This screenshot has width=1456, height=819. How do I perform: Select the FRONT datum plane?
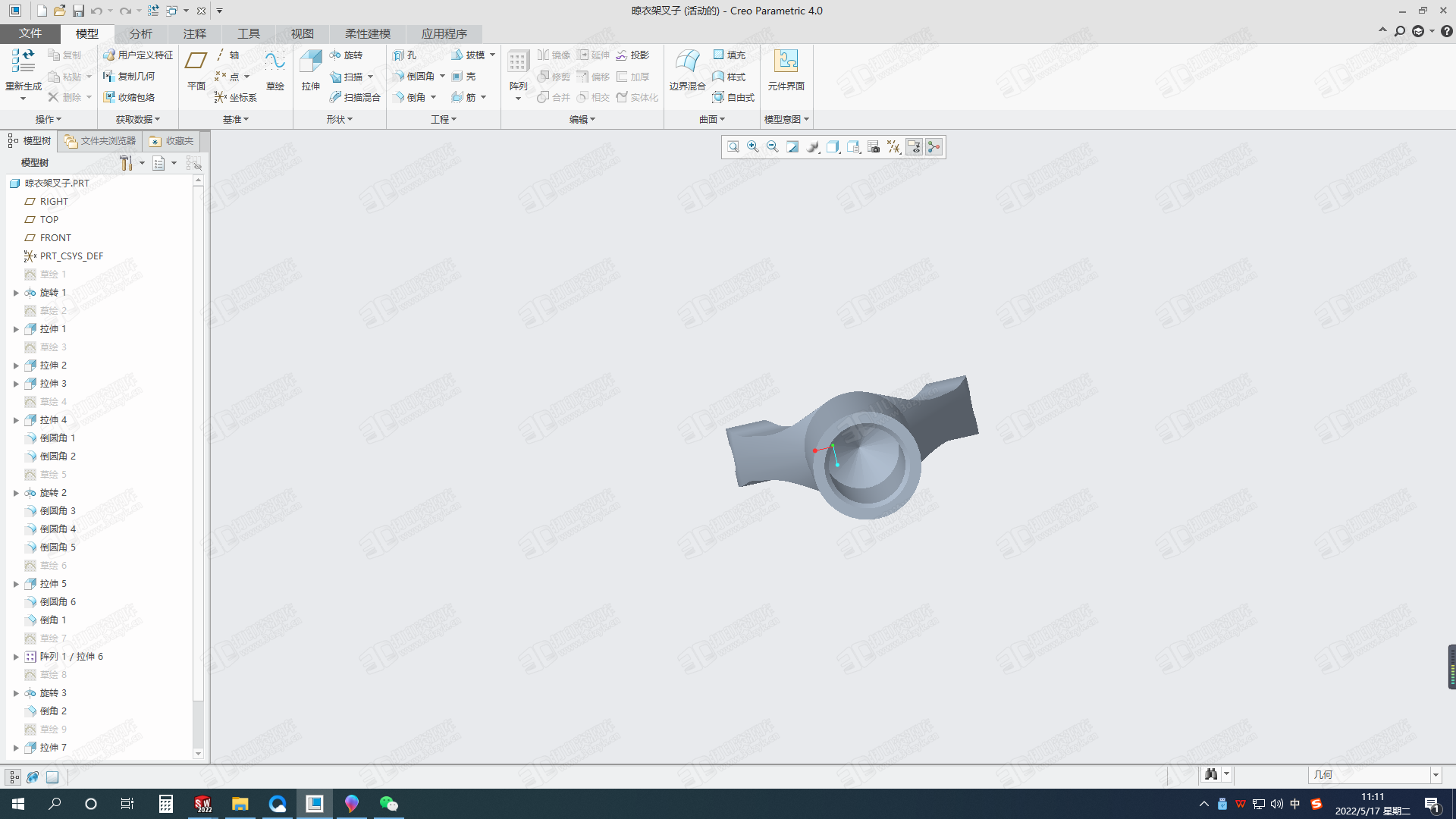point(55,238)
